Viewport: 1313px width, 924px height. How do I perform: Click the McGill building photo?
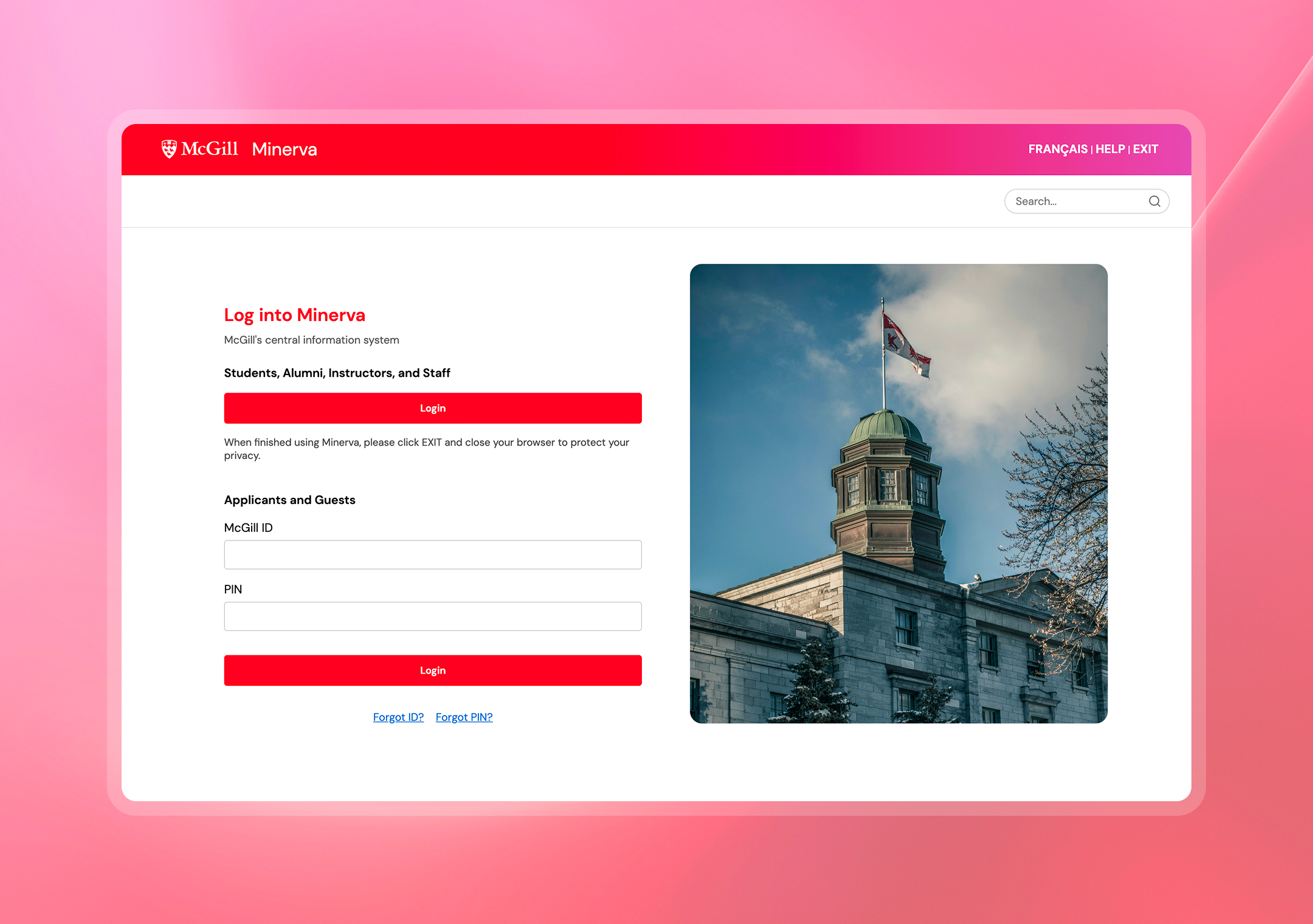click(898, 494)
